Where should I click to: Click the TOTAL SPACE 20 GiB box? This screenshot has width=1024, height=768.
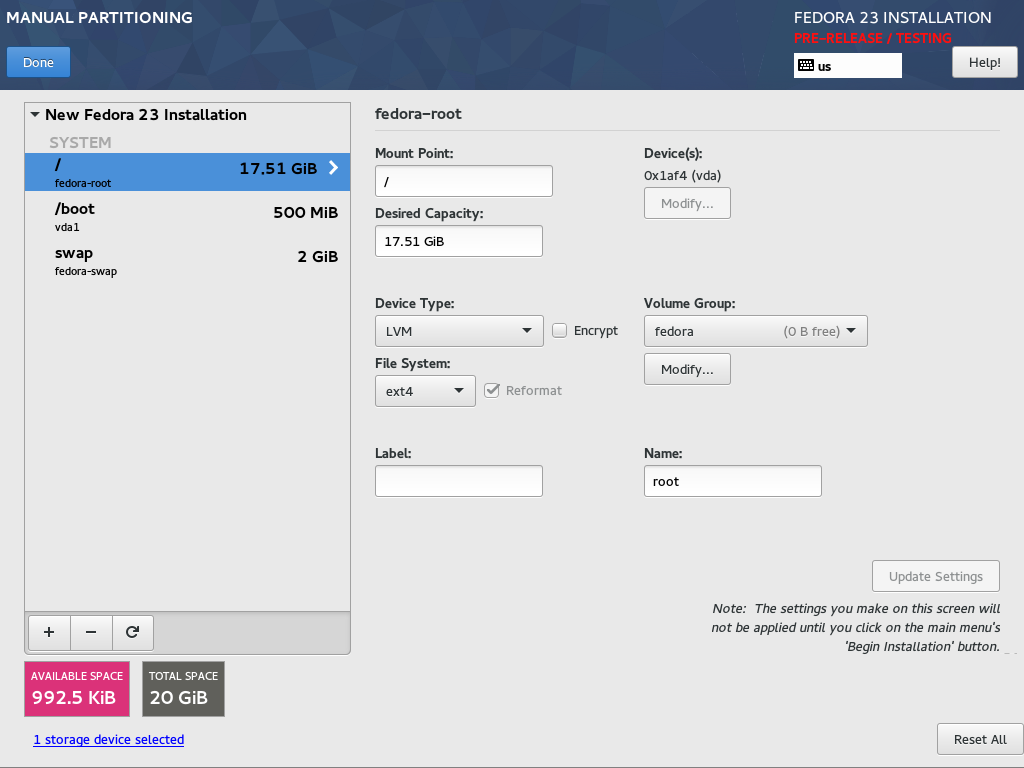(184, 689)
